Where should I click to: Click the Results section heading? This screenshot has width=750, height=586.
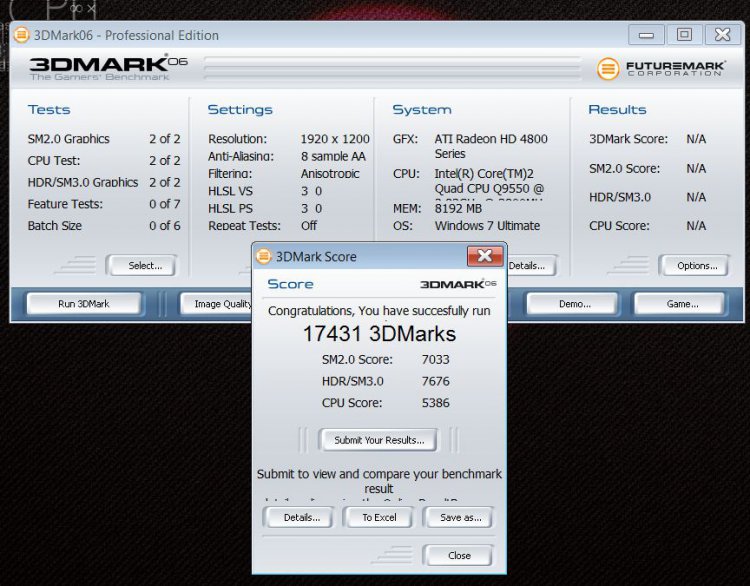tap(617, 110)
